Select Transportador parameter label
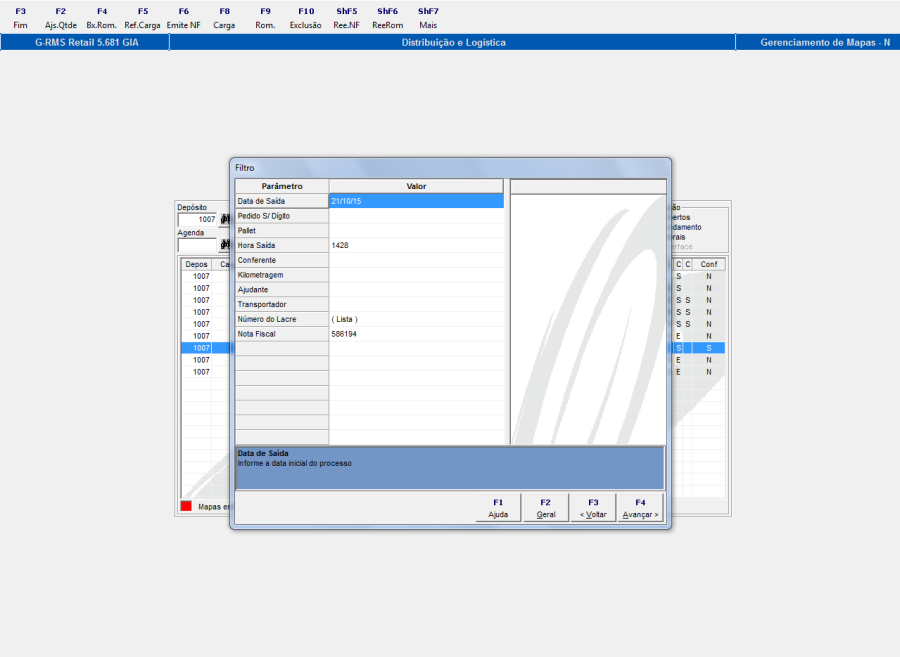 282,304
